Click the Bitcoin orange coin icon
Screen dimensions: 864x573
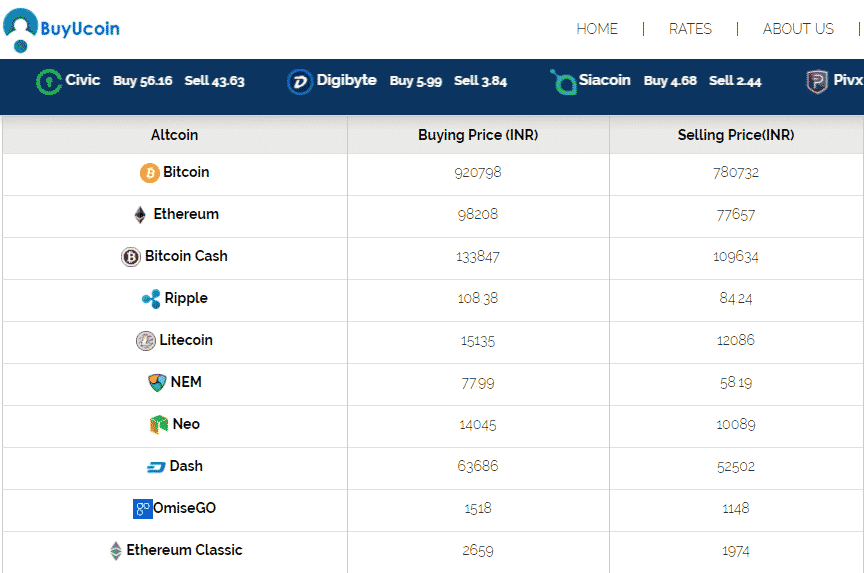pos(149,173)
